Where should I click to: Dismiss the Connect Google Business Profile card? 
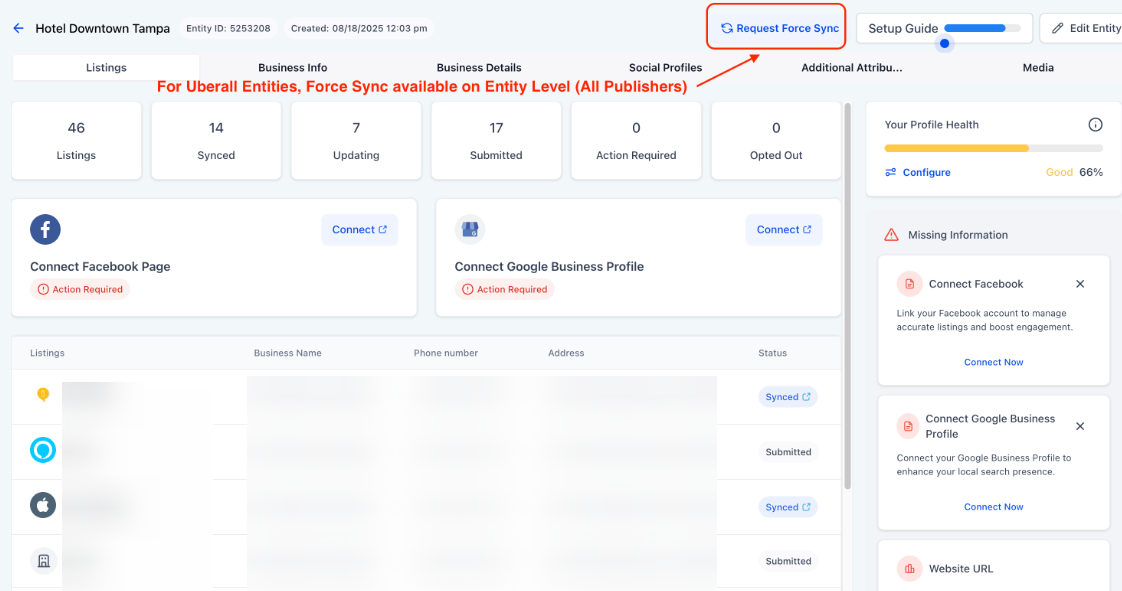point(1080,426)
